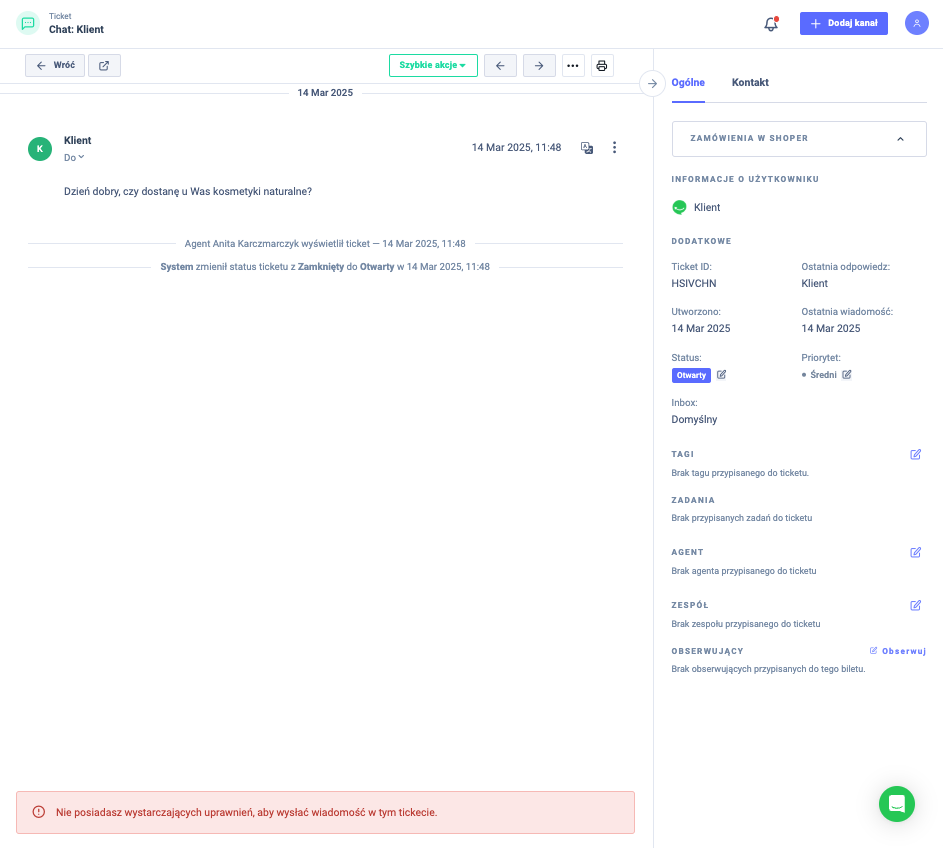Edit the ticket status
The width and height of the screenshot is (943, 848).
tap(722, 375)
